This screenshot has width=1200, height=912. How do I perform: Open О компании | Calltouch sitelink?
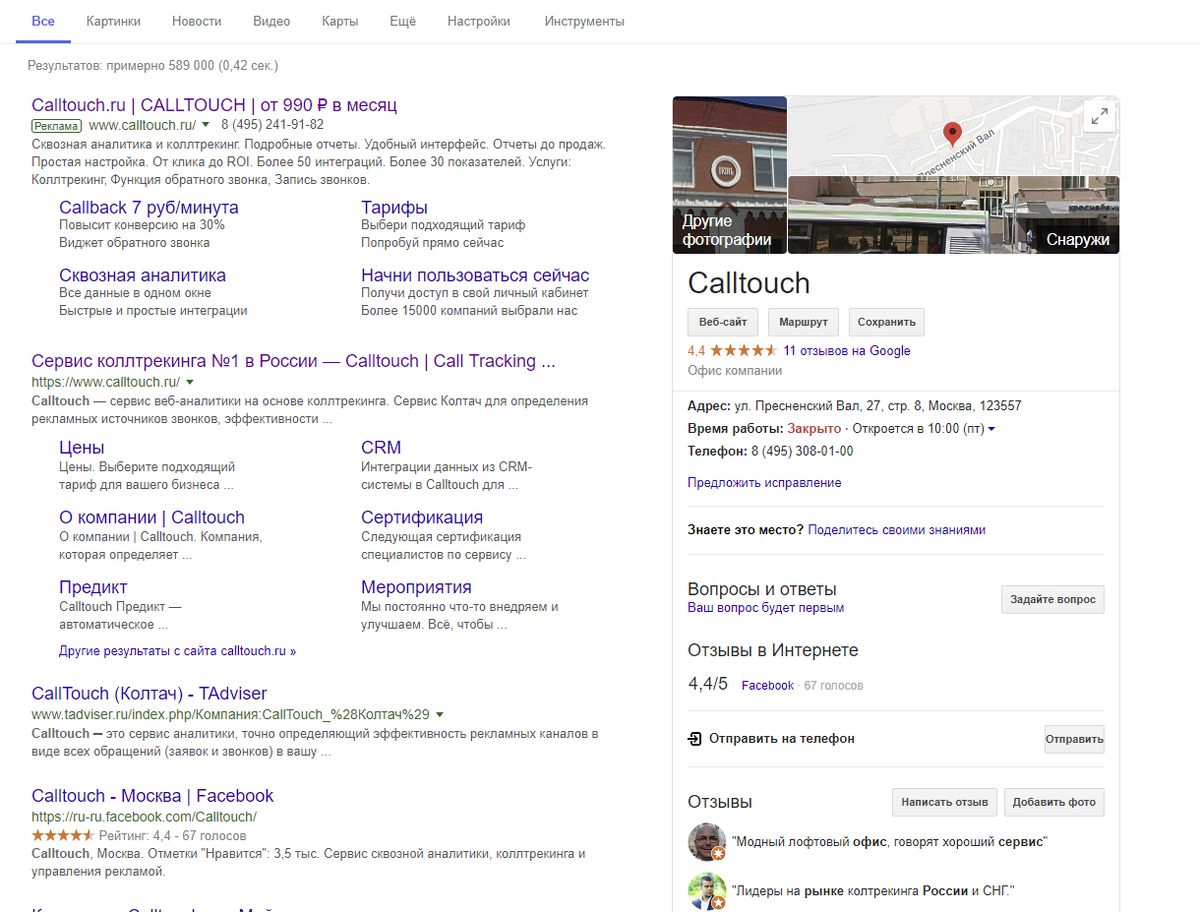[x=152, y=517]
